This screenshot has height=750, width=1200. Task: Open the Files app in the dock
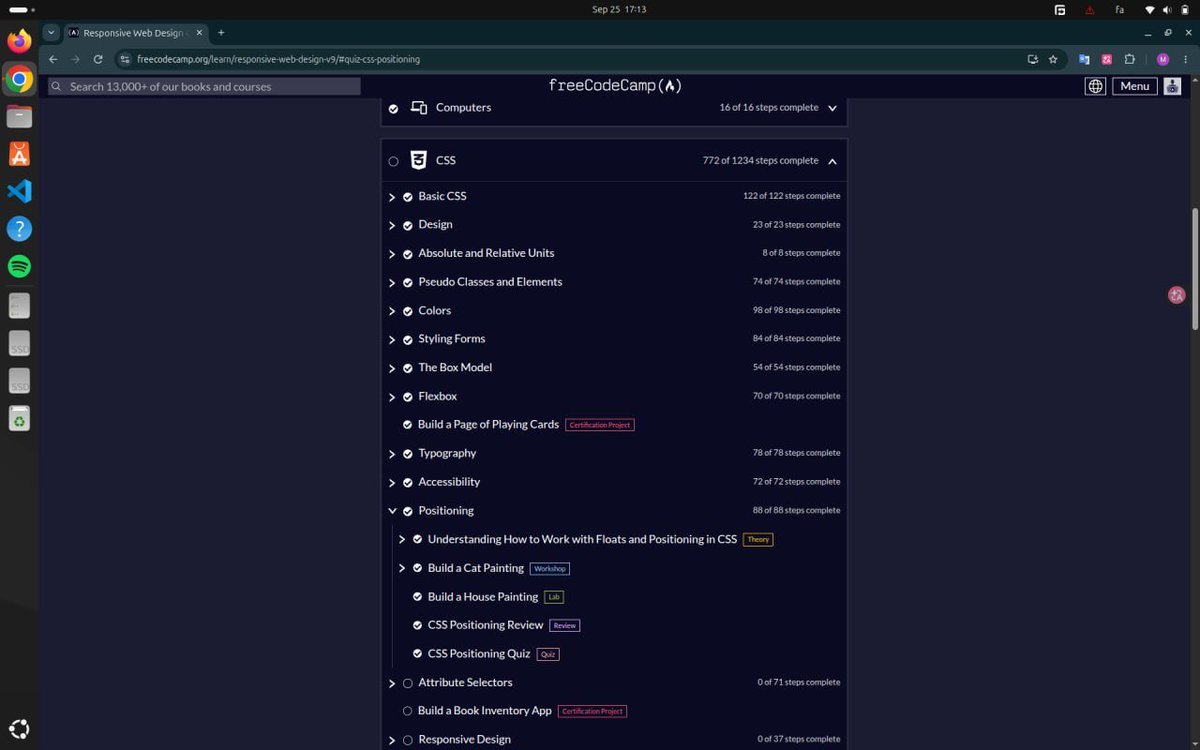pyautogui.click(x=19, y=117)
